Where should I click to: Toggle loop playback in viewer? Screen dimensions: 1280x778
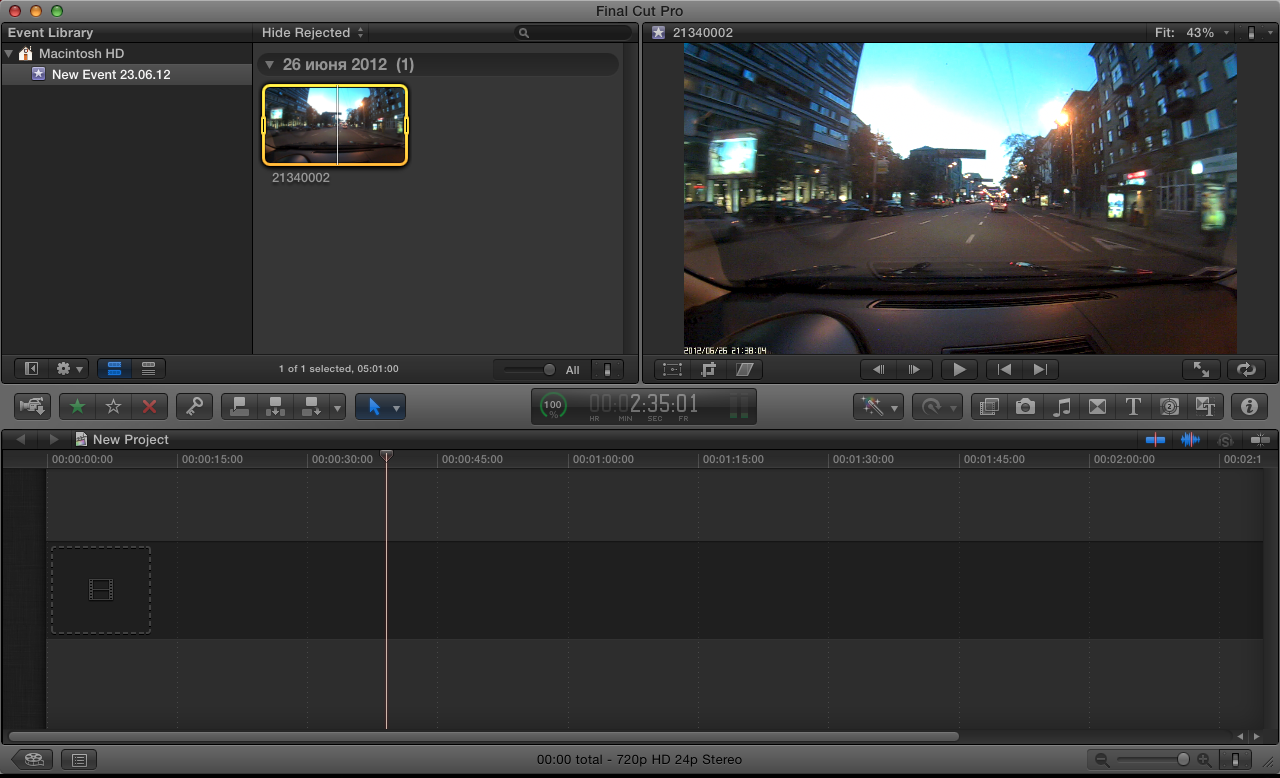point(1245,369)
